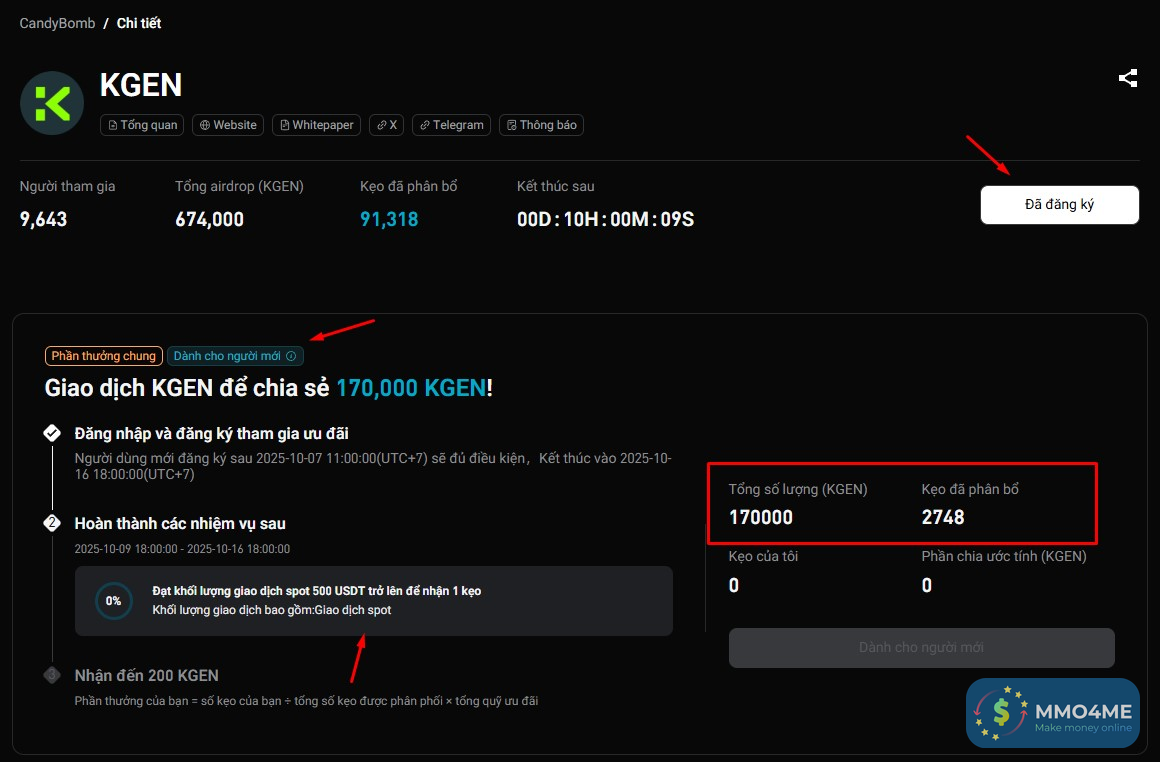
Task: Click the 0% circular progress indicator
Action: tap(113, 601)
